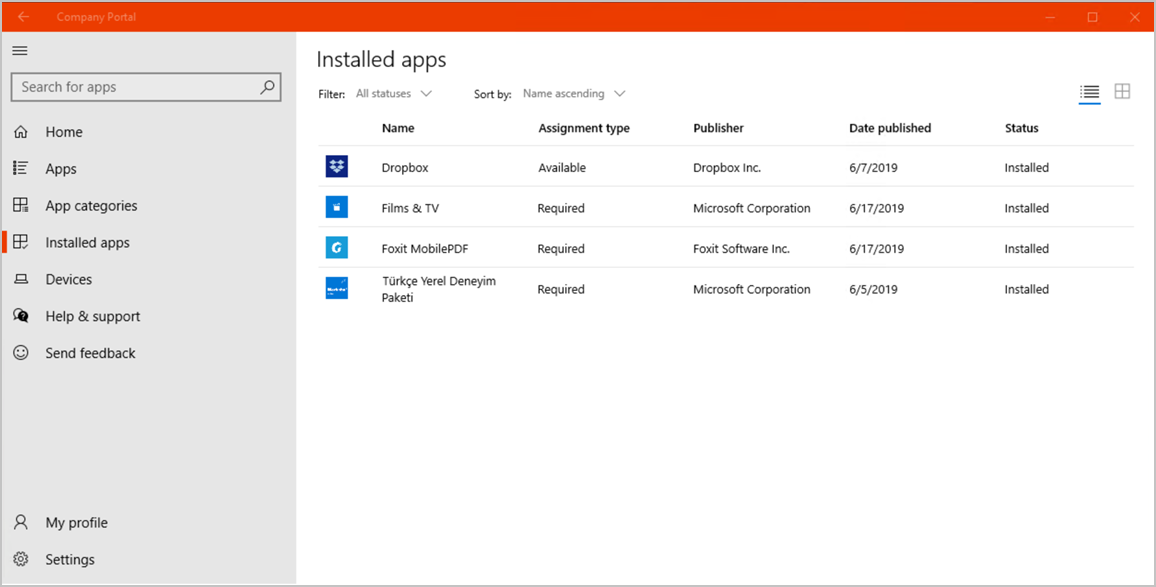Click the Dropbox app icon
The height and width of the screenshot is (587, 1156).
pyautogui.click(x=337, y=167)
